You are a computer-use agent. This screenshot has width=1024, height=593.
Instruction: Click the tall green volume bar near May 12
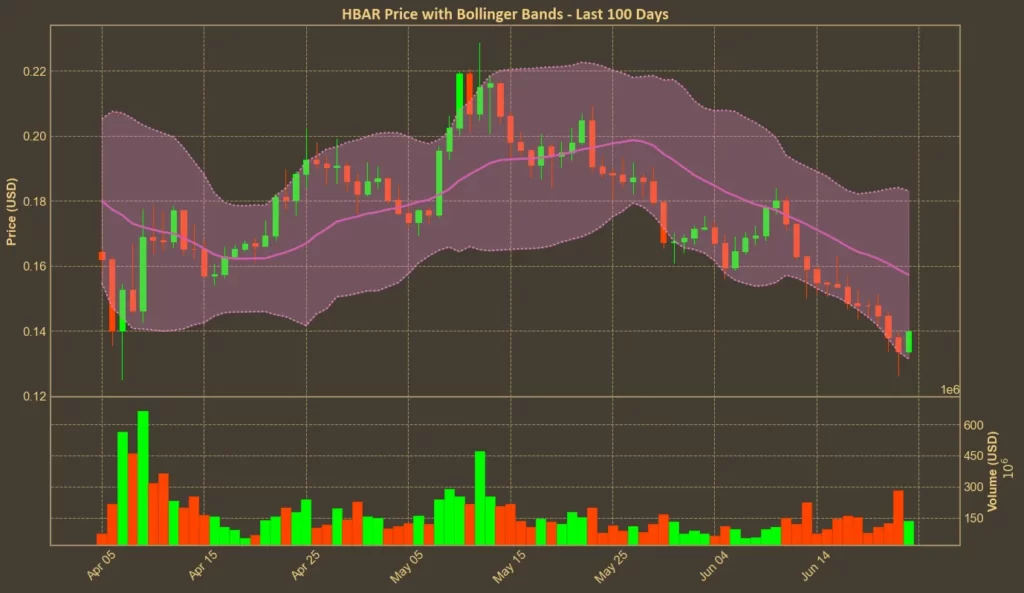pos(480,498)
